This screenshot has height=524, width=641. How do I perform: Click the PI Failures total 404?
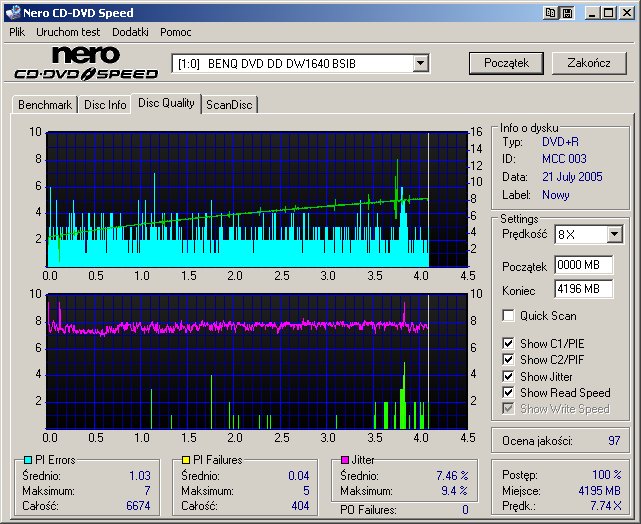pyautogui.click(x=300, y=506)
